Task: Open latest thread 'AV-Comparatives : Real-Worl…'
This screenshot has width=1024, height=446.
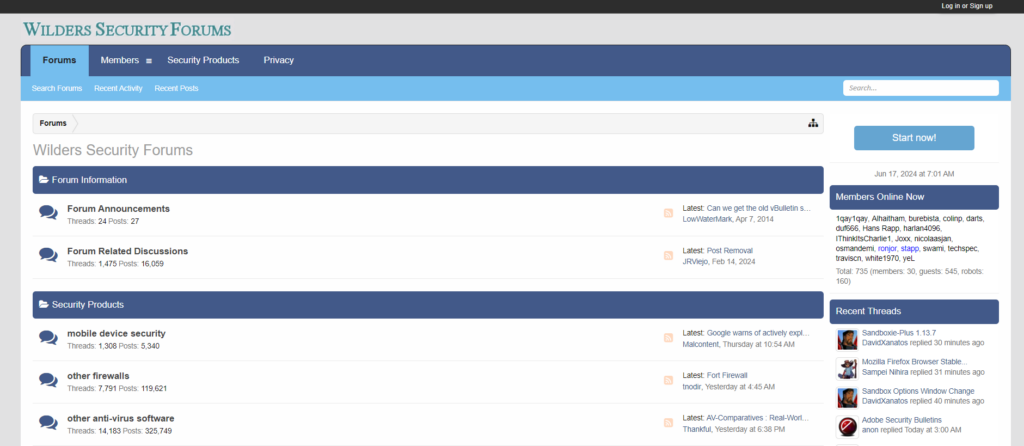Action: 758,418
